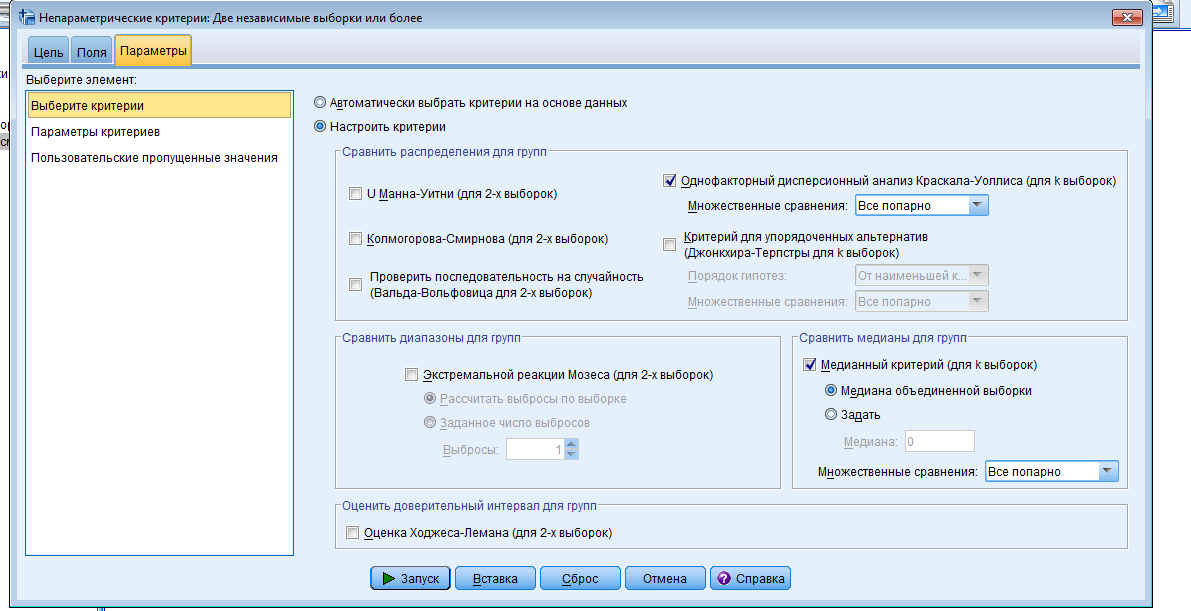Enable Оценка Ходжеса-Лемана checkbox
The width and height of the screenshot is (1191, 611).
[351, 533]
